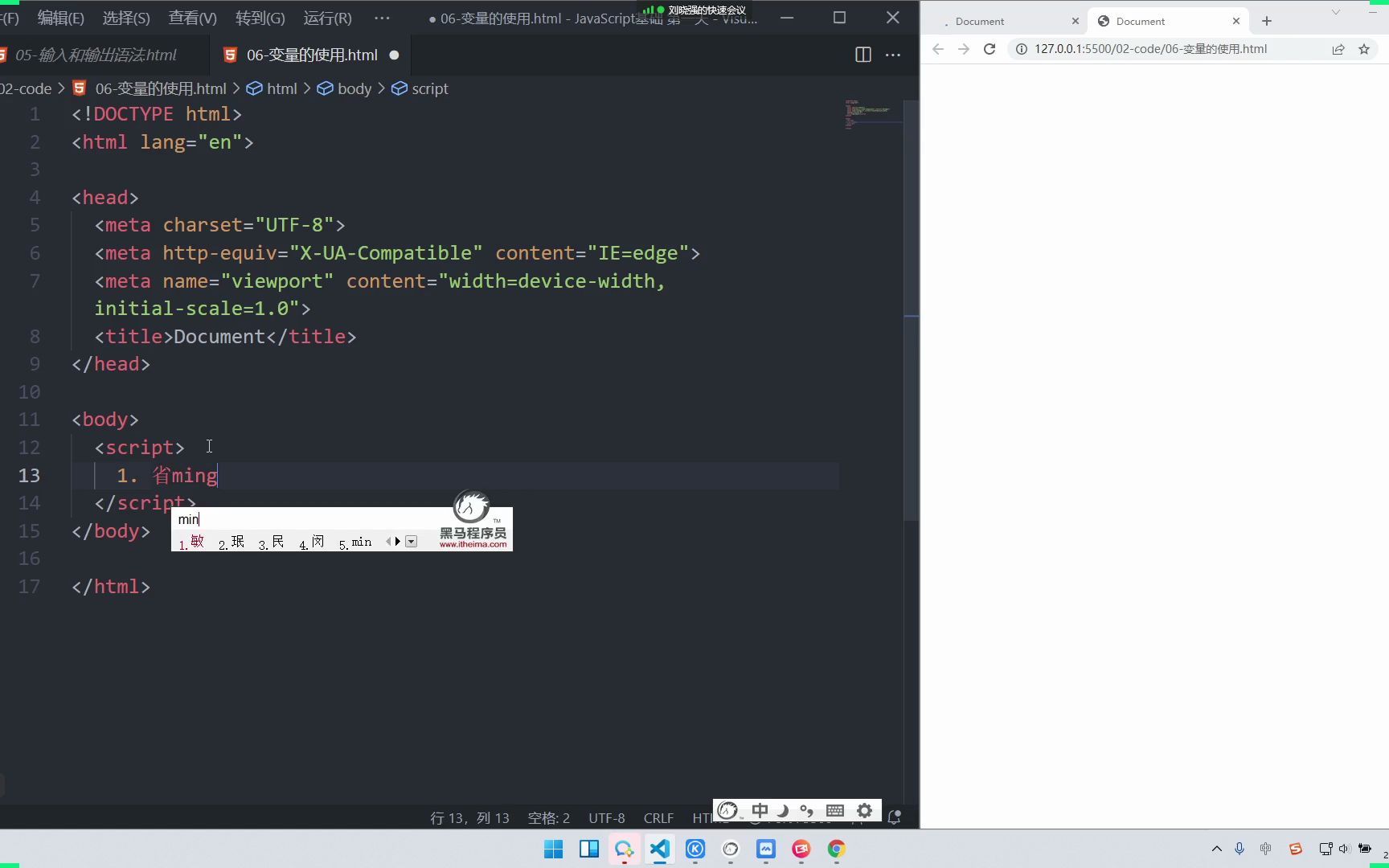Select IME candidate 5 min

(x=355, y=542)
